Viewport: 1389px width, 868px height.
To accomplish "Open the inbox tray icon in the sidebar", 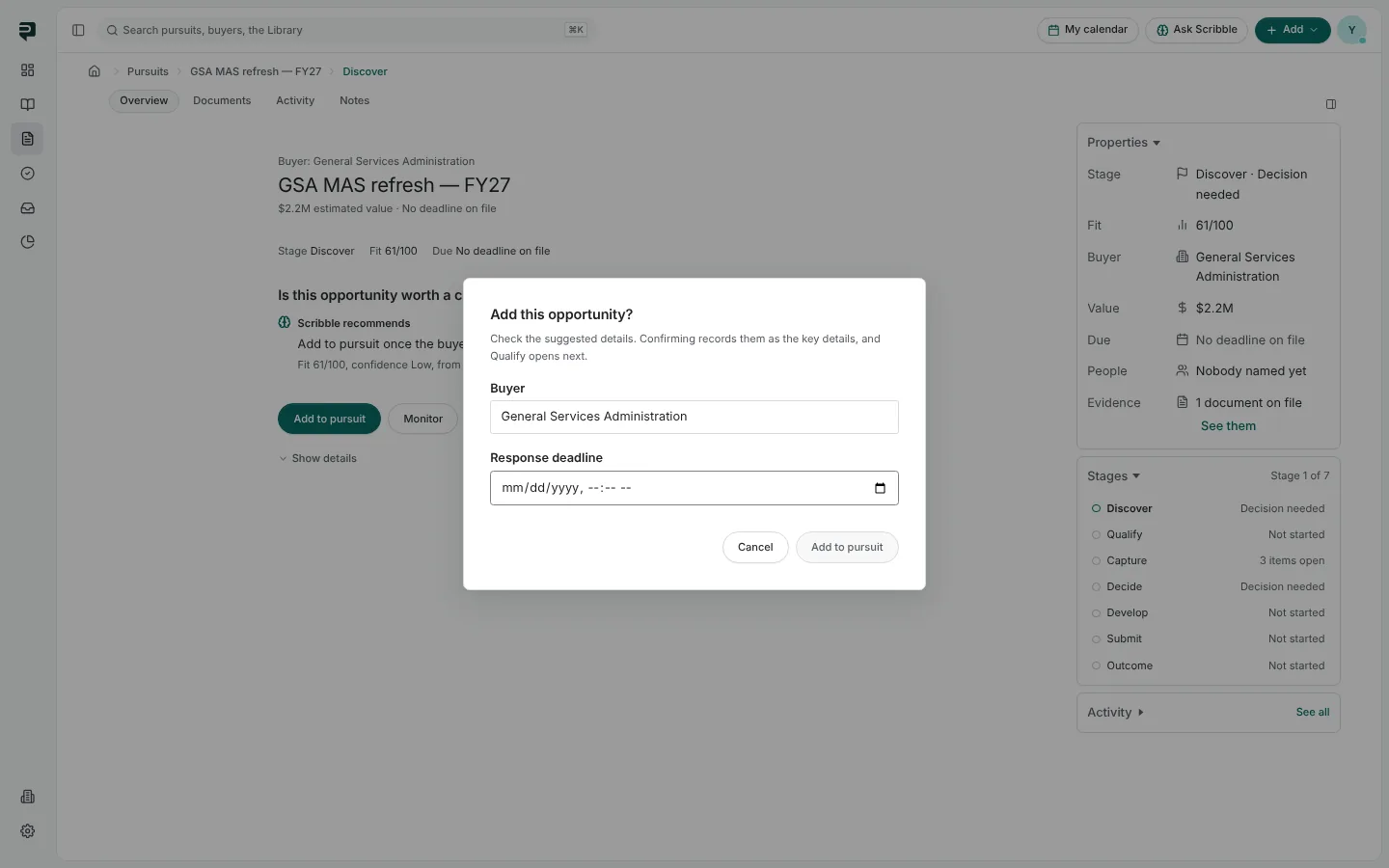I will [x=27, y=207].
